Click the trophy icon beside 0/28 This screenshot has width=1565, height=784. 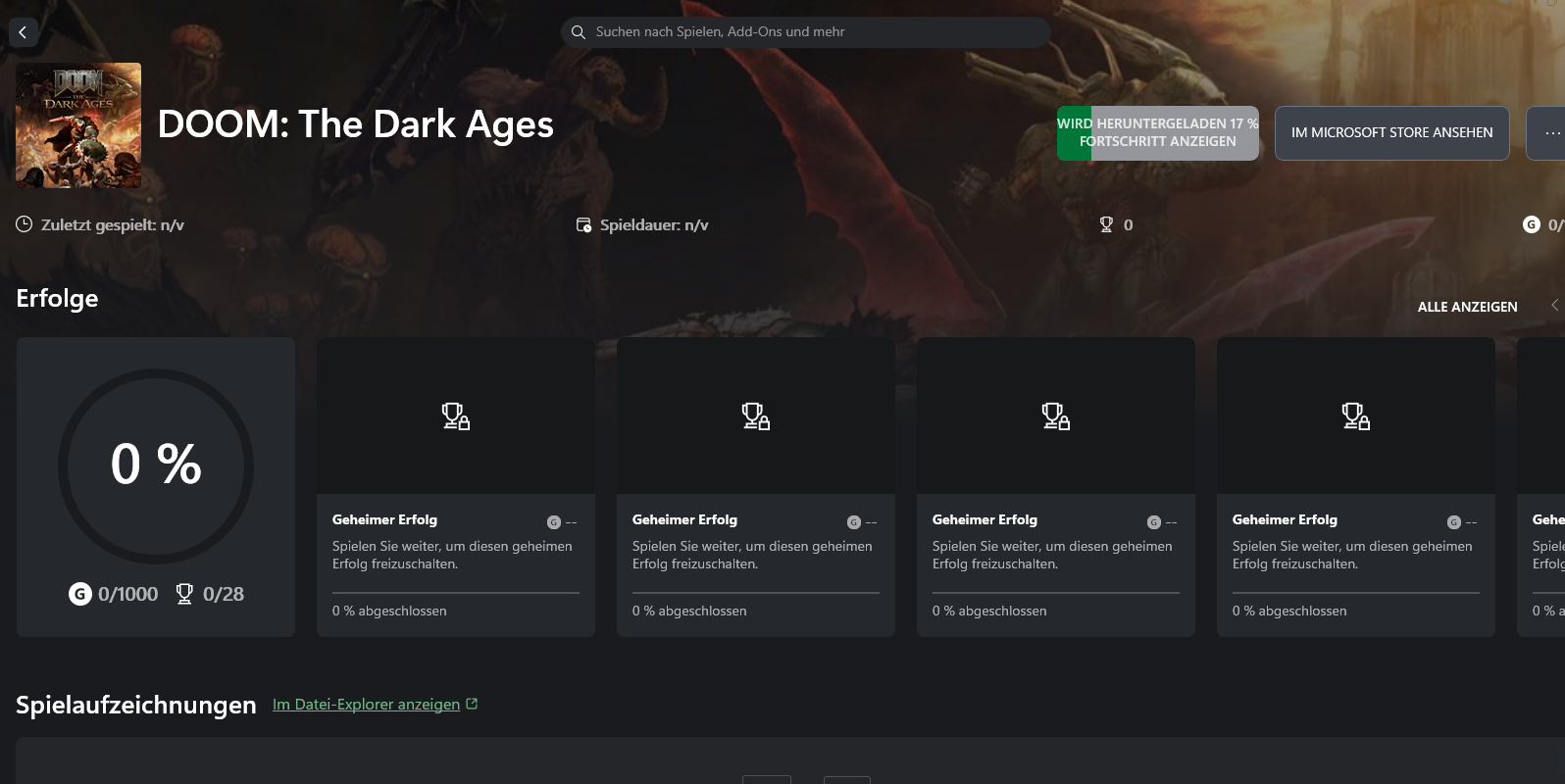(184, 594)
